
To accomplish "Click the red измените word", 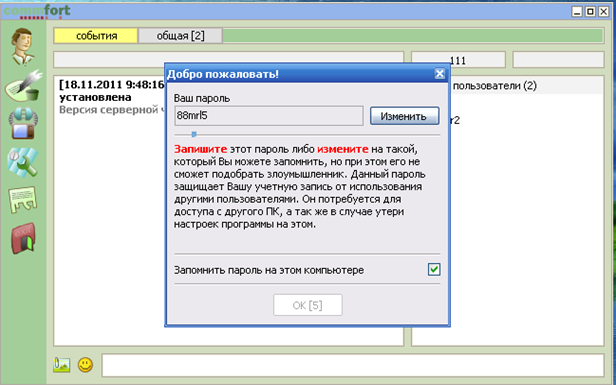I will tap(343, 149).
